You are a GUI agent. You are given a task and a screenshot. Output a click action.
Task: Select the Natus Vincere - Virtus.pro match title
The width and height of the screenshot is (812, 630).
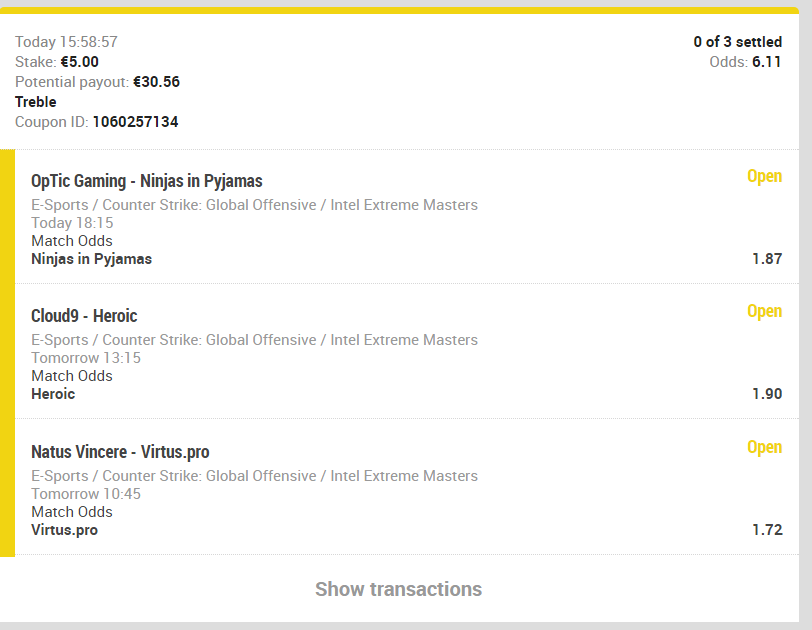120,452
